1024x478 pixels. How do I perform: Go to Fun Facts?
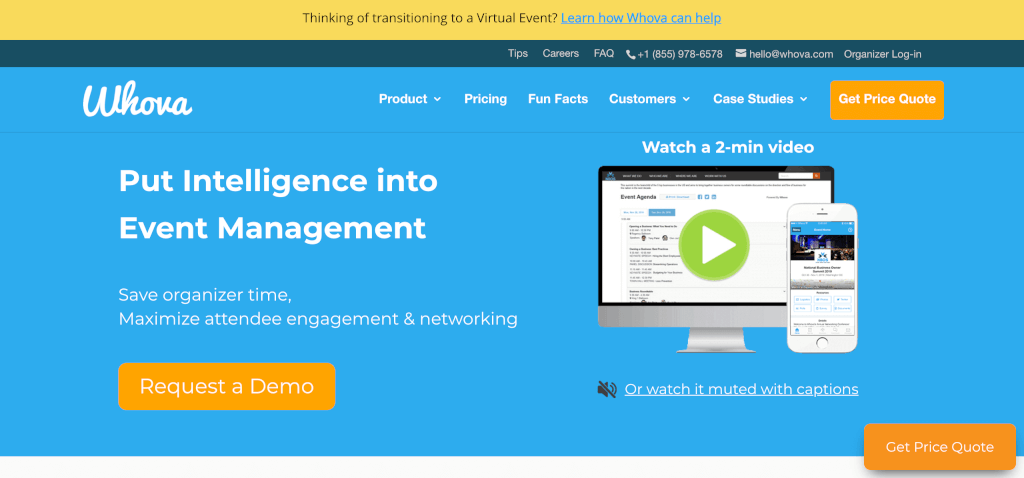[558, 99]
